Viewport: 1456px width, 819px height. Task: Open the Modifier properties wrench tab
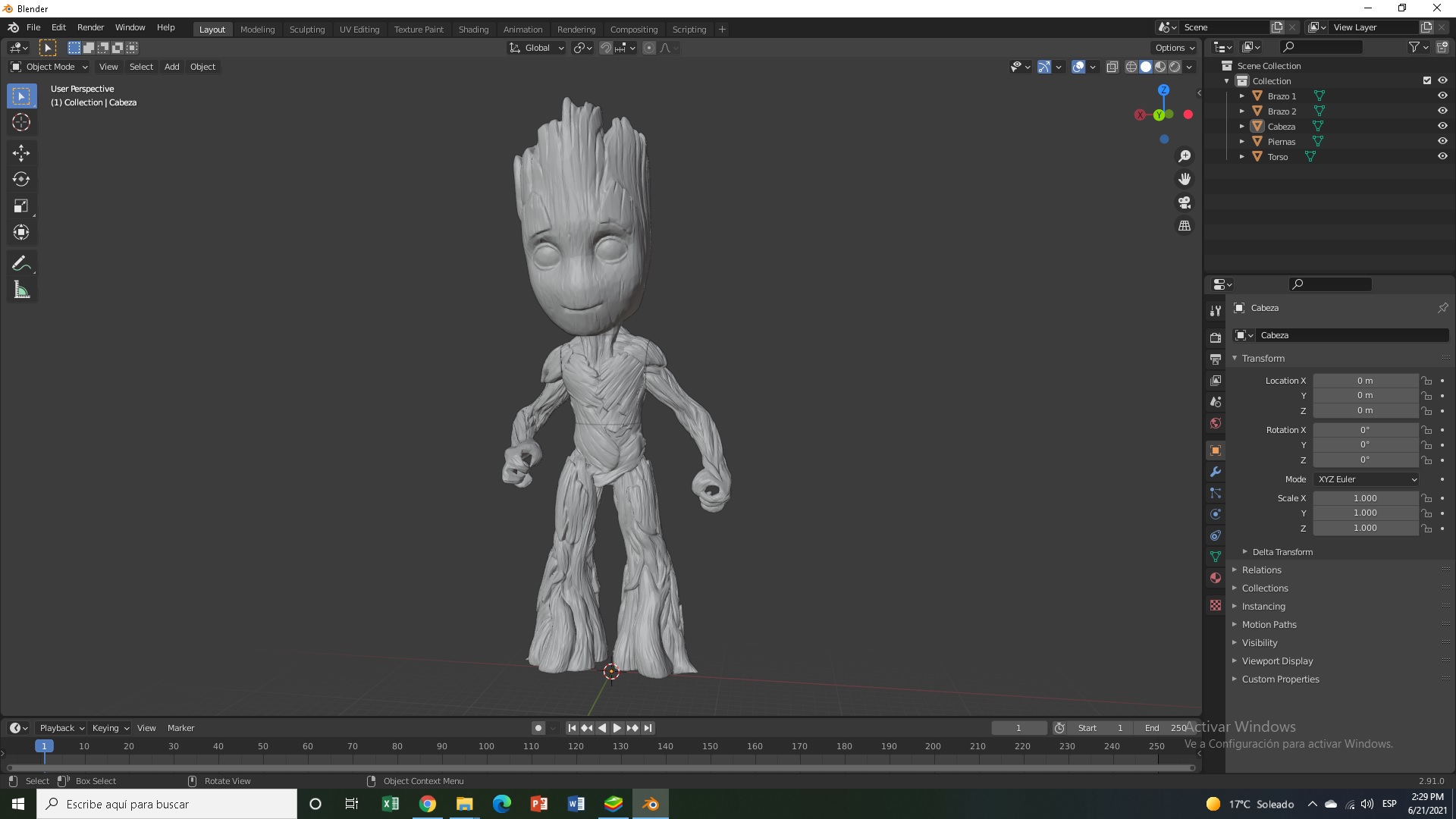pyautogui.click(x=1216, y=472)
